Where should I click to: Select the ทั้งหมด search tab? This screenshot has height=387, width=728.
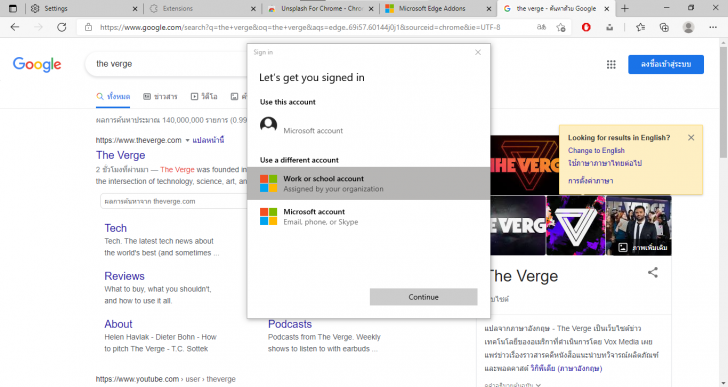pos(113,97)
